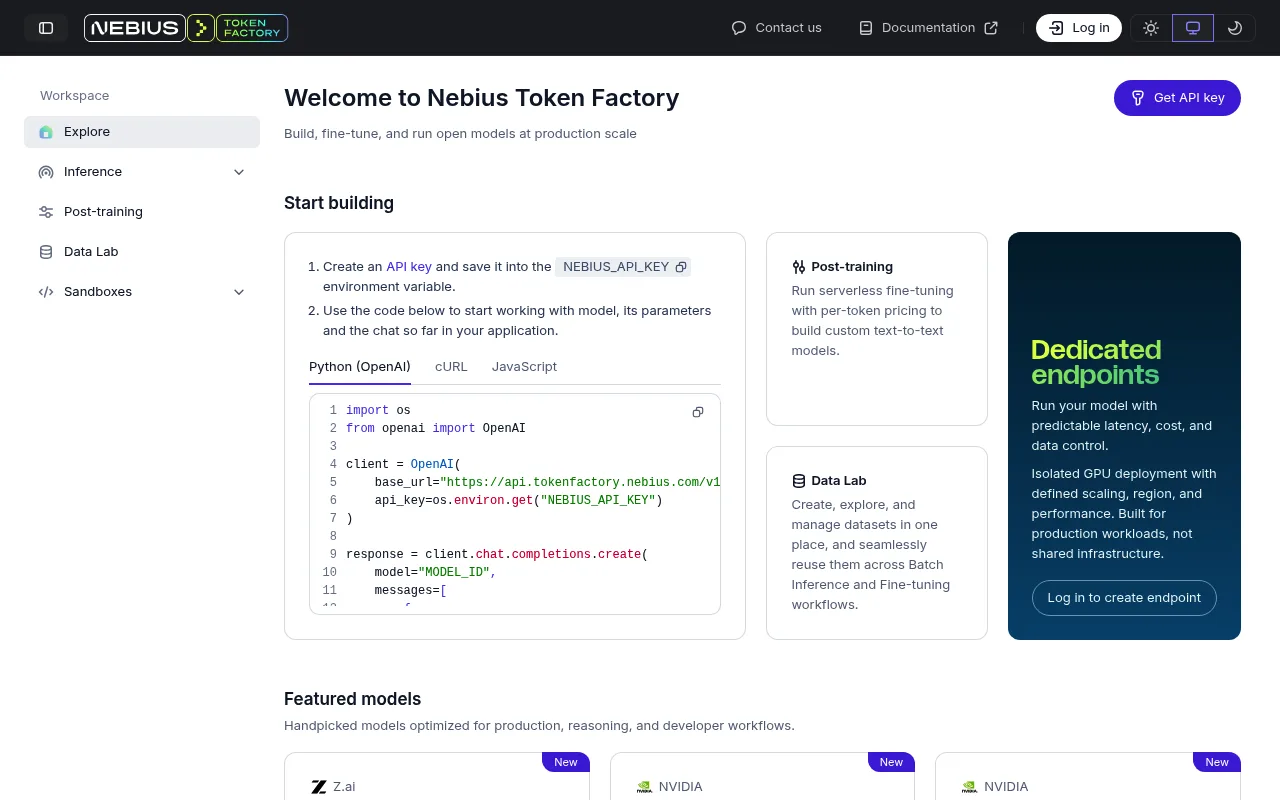Click the Documentation book icon
Image resolution: width=1280 pixels, height=800 pixels.
[866, 28]
